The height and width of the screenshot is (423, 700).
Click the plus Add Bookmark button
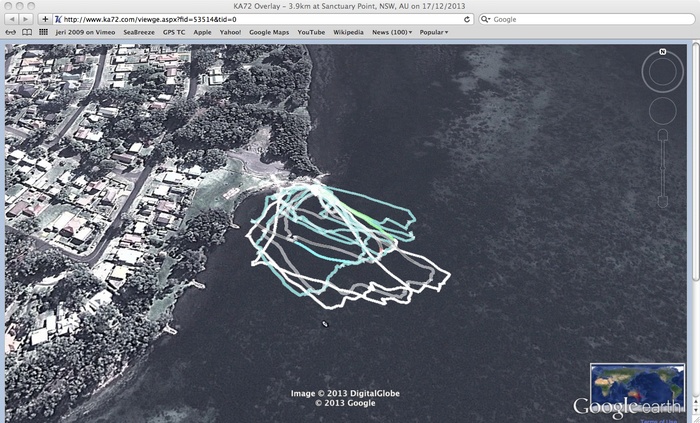tap(45, 19)
